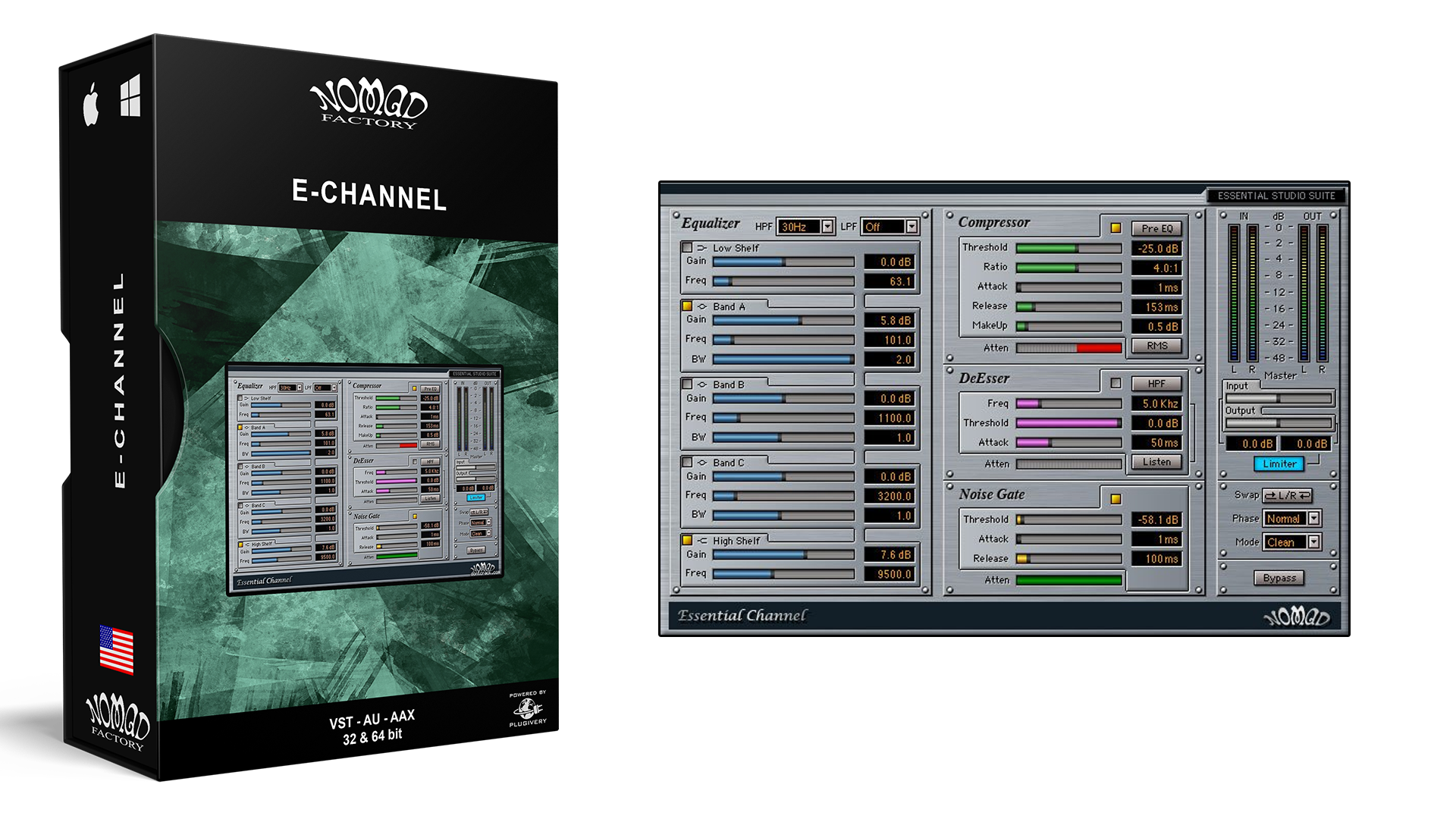The height and width of the screenshot is (819, 1456).
Task: Click the Bypass button
Action: tap(1279, 578)
